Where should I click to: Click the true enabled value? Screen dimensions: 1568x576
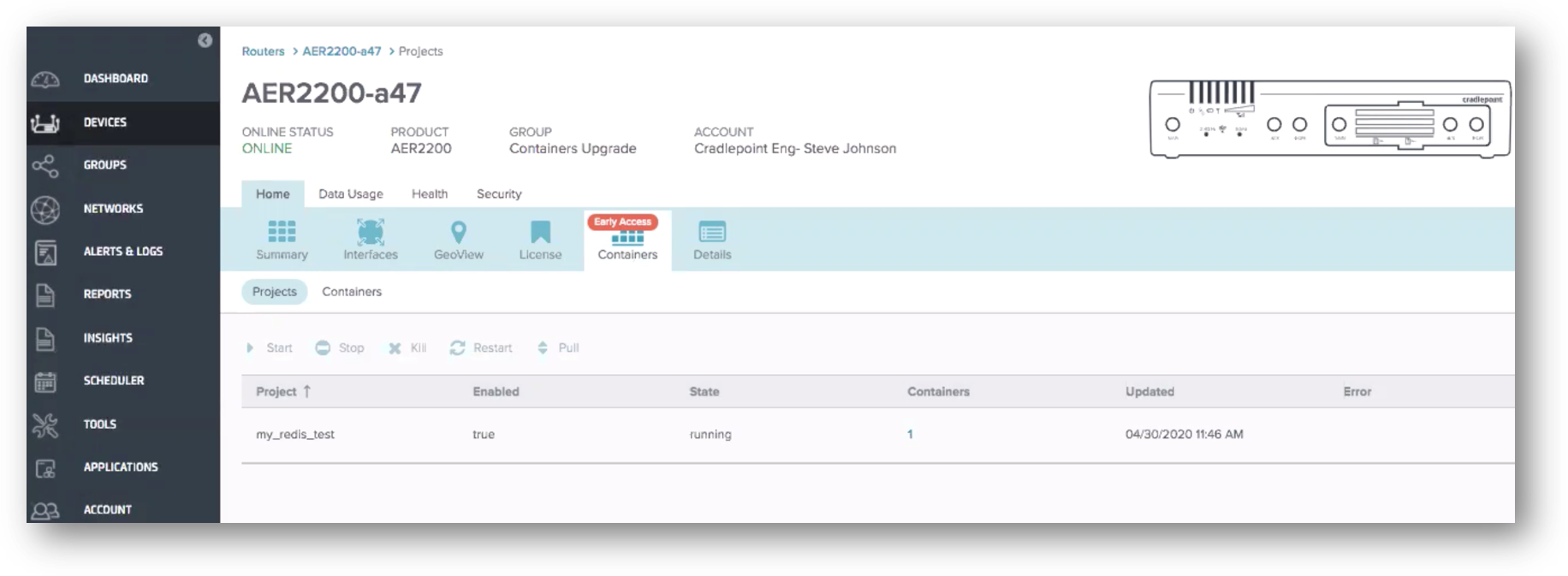(x=484, y=435)
